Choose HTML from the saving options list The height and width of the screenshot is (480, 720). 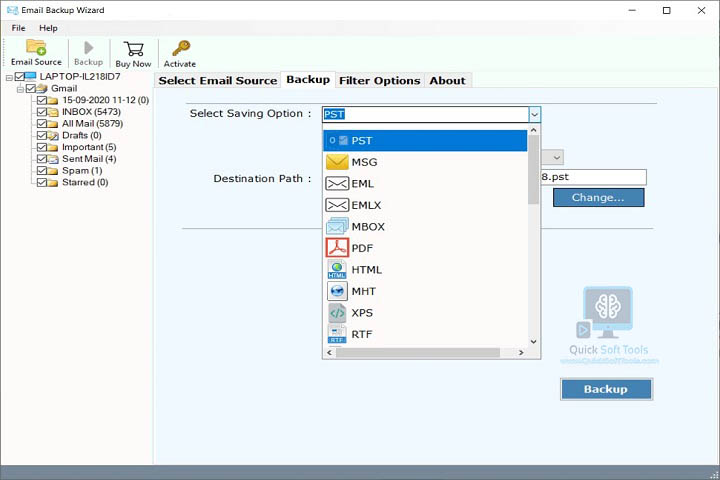pyautogui.click(x=425, y=270)
